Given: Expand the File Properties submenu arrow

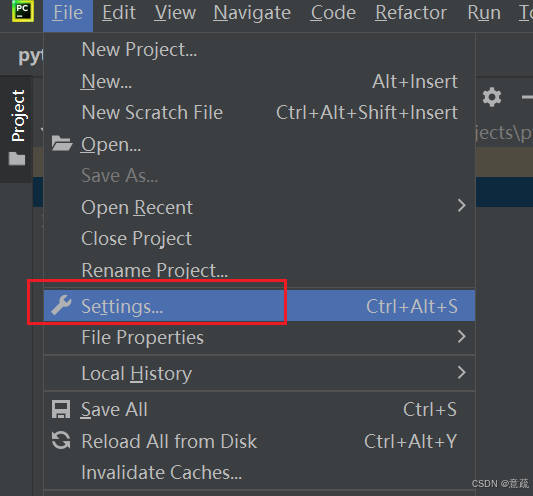Looking at the screenshot, I should pyautogui.click(x=461, y=337).
